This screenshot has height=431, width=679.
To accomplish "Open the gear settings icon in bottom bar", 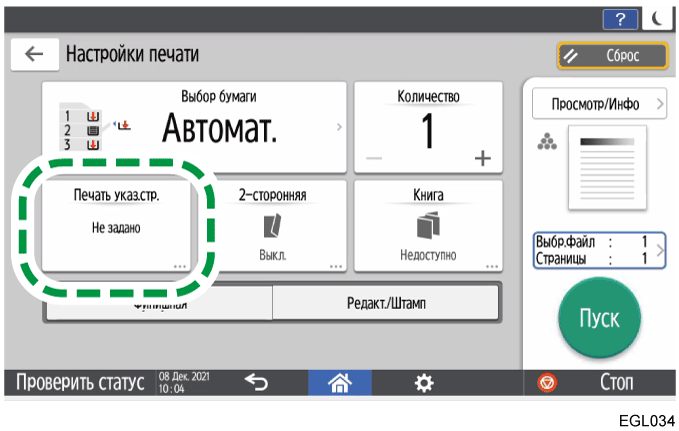I will click(423, 382).
